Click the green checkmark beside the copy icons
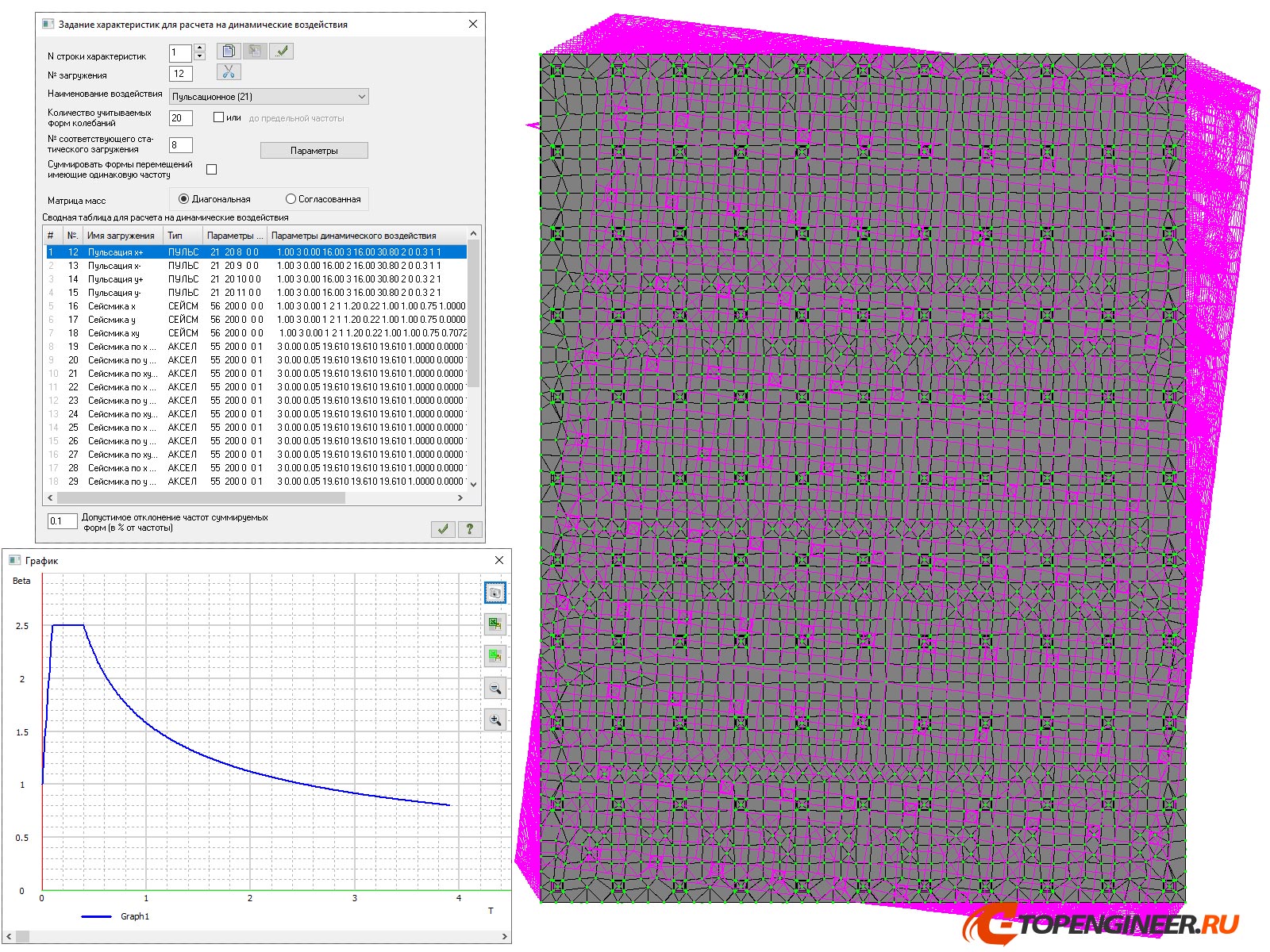Image resolution: width=1270 pixels, height=952 pixels. tap(282, 52)
